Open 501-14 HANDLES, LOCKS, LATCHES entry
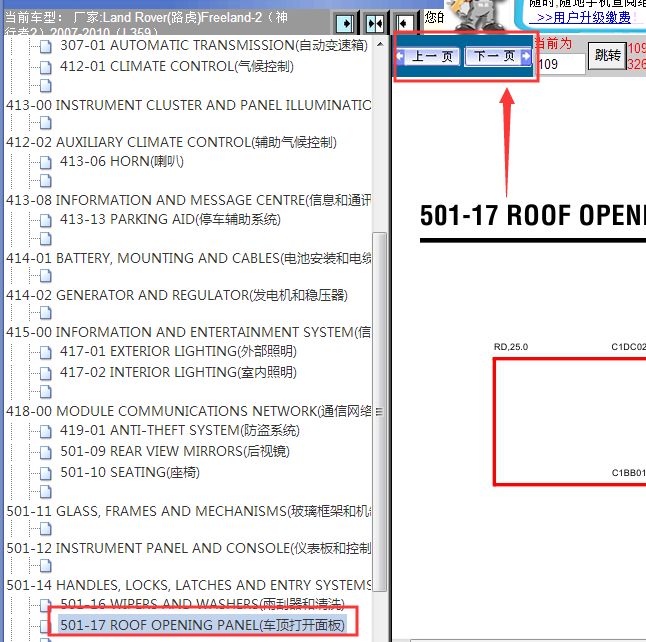Viewport: 646px width, 642px height. pos(188,586)
